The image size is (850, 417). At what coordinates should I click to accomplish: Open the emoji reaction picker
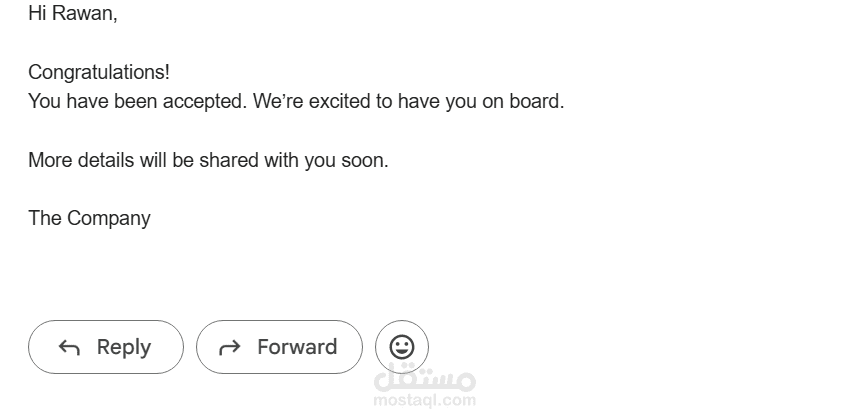click(402, 347)
